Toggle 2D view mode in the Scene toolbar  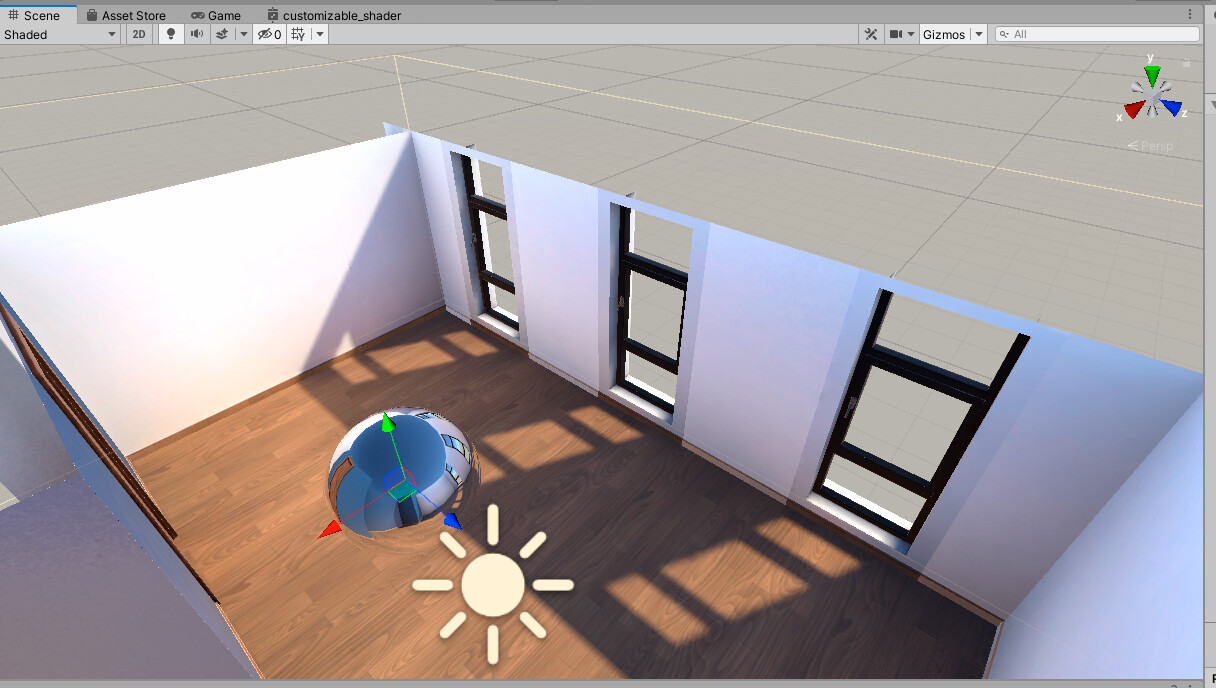[x=138, y=33]
